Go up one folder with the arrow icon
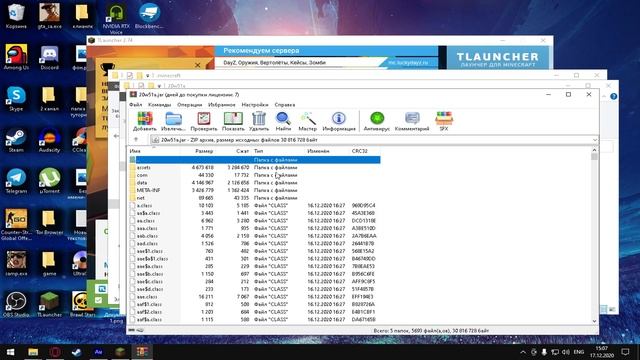Image resolution: width=640 pixels, height=360 pixels. [136, 140]
